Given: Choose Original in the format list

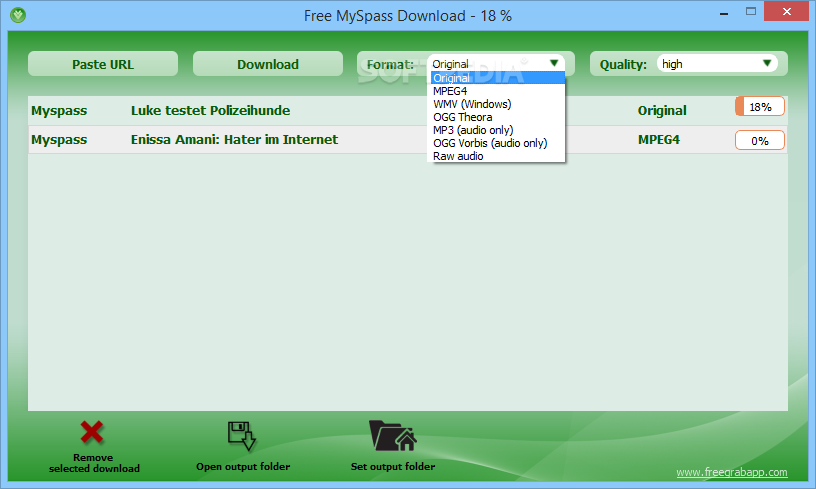Looking at the screenshot, I should [498, 78].
